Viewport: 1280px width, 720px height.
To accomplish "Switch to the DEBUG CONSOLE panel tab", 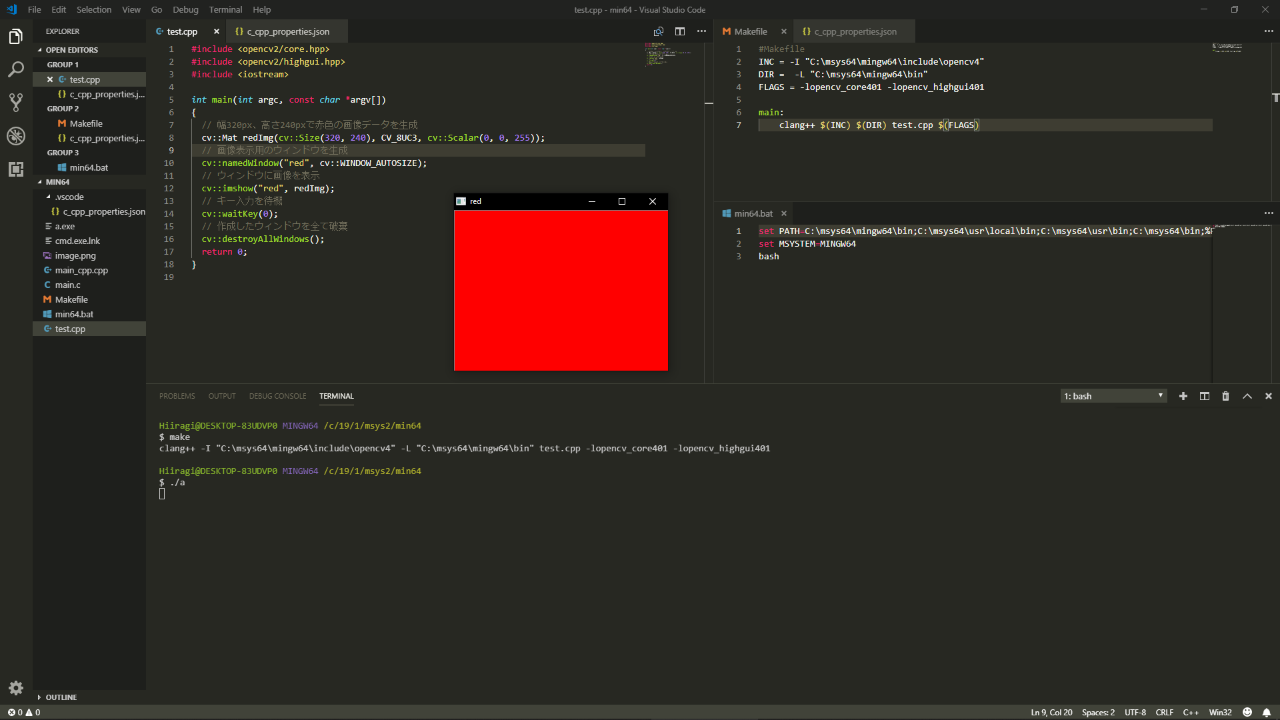I will click(x=278, y=396).
